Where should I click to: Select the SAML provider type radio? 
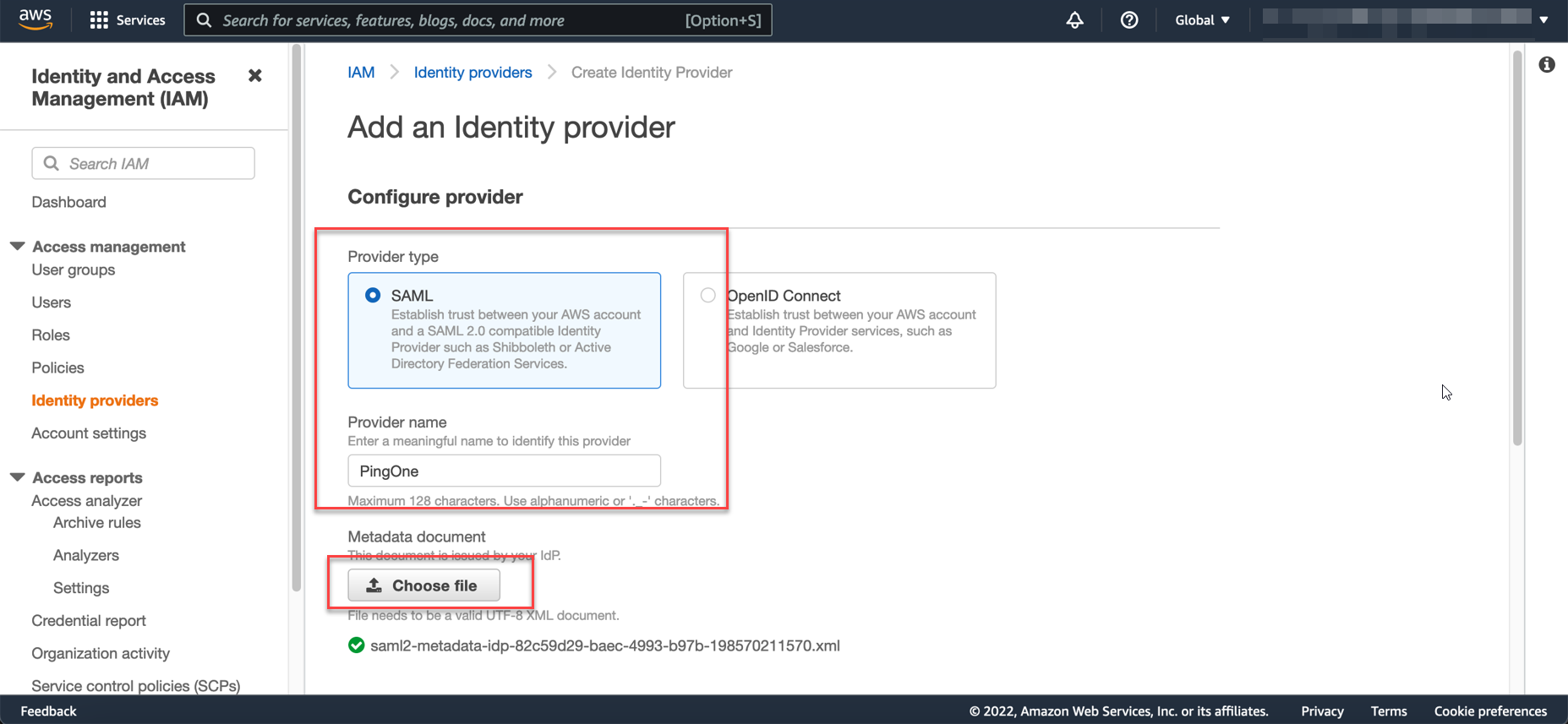click(373, 296)
